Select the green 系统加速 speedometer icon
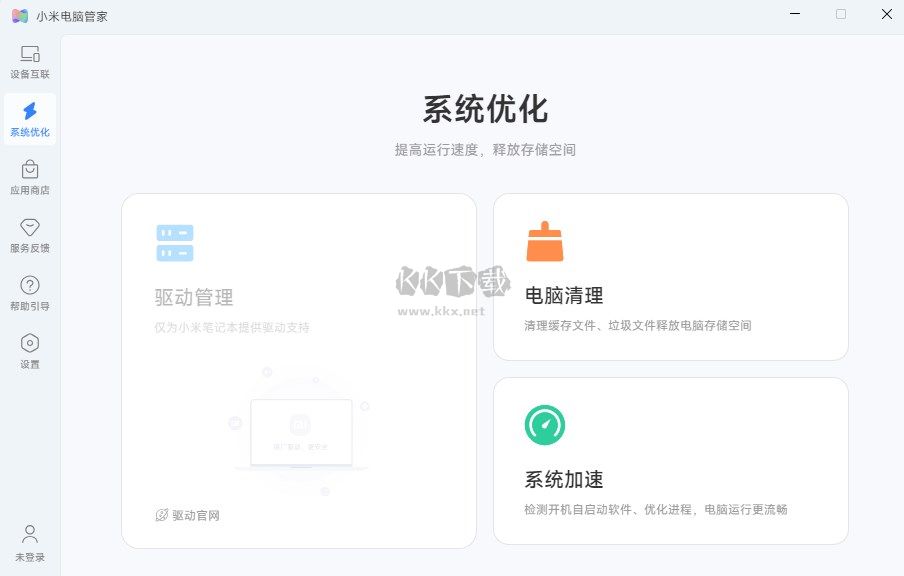This screenshot has height=576, width=904. [544, 424]
